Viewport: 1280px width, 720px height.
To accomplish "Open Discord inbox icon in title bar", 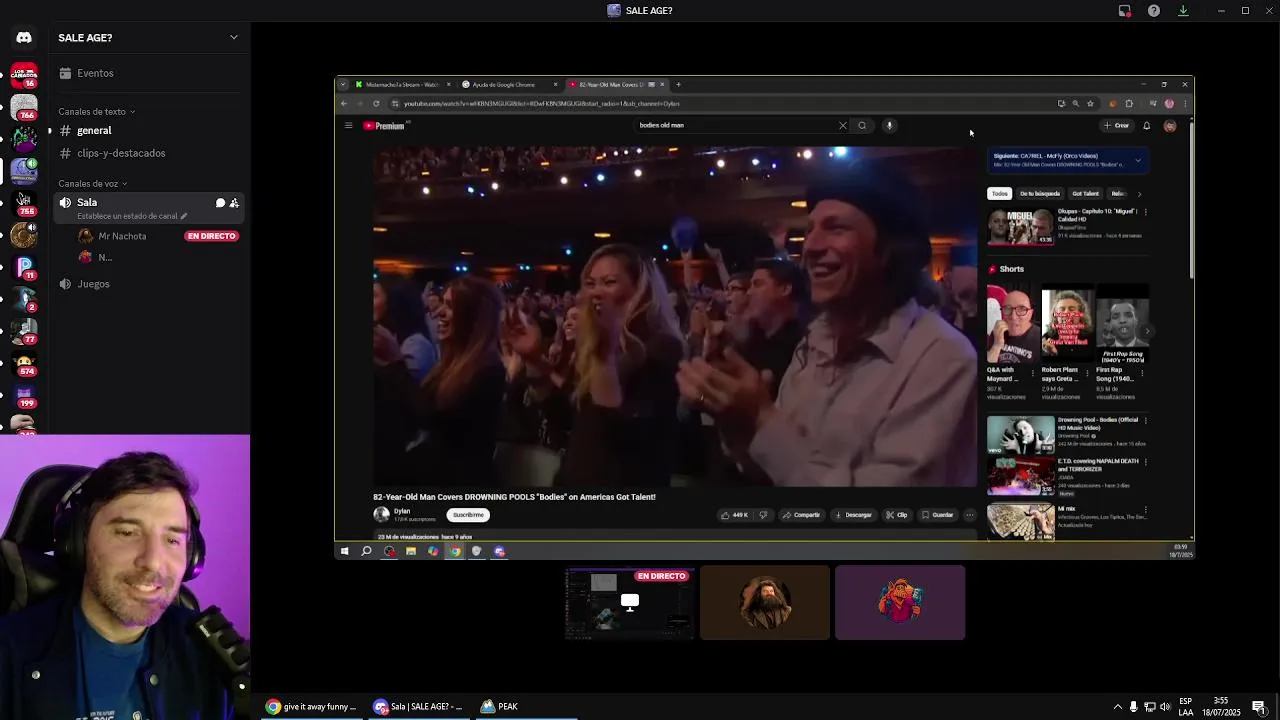I will (1125, 11).
